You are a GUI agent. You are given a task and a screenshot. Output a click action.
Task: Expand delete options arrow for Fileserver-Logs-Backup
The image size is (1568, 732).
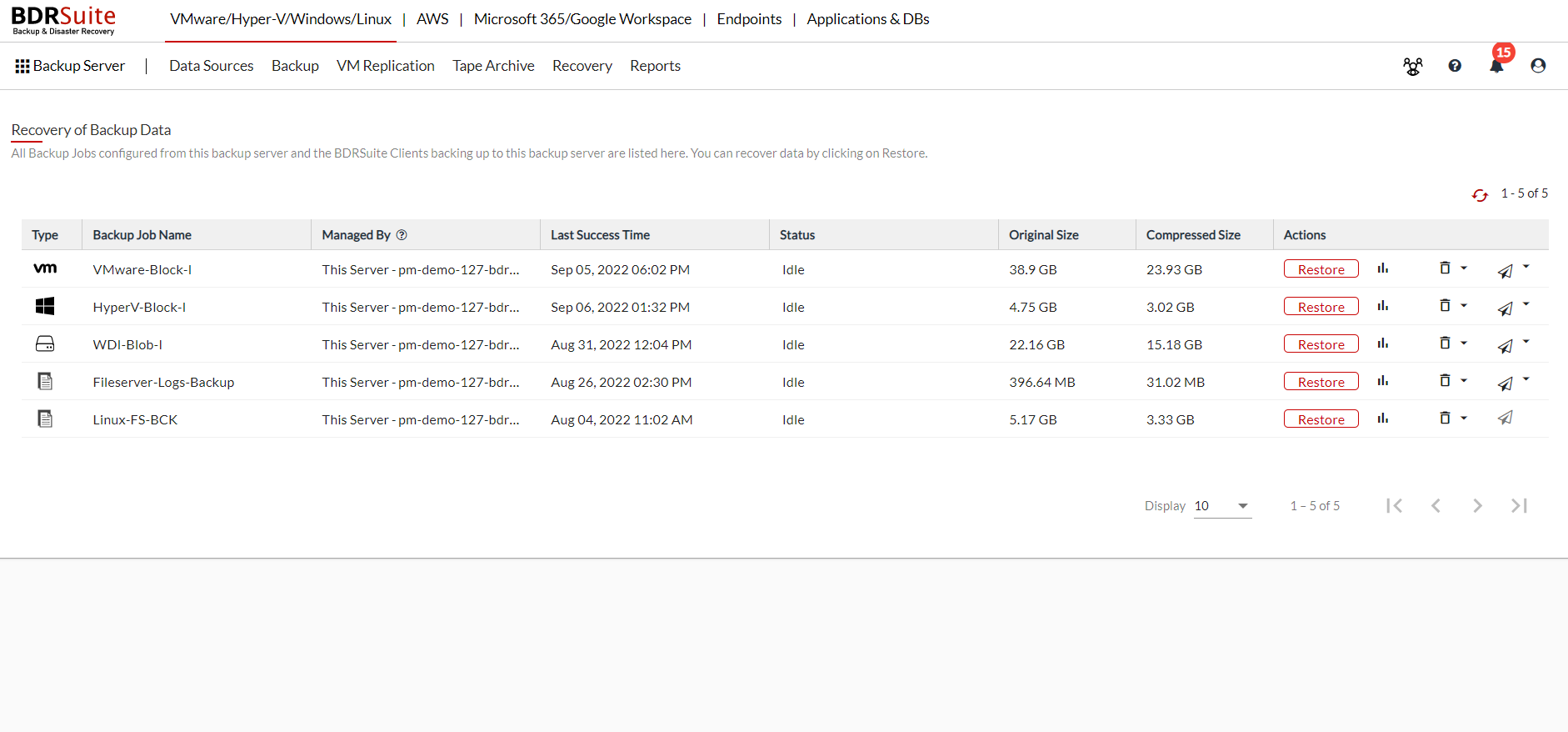coord(1464,381)
